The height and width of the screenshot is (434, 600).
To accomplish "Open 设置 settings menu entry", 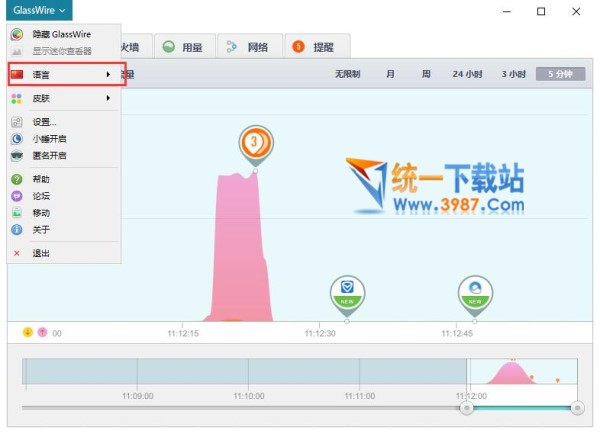I will coord(64,122).
